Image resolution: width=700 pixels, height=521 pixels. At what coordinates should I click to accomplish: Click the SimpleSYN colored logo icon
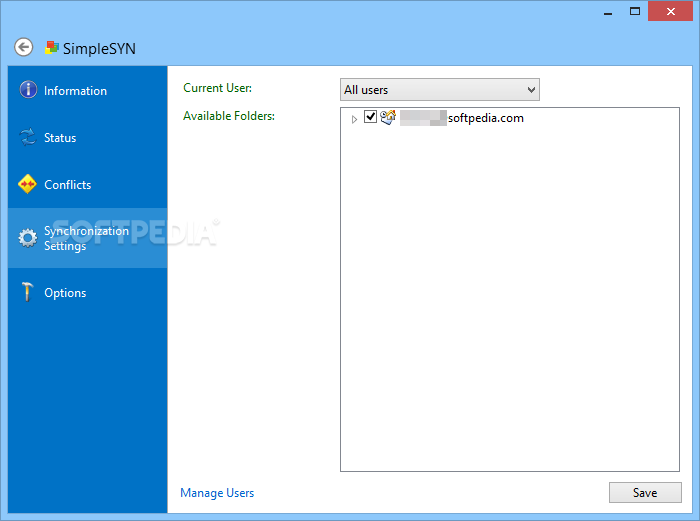tap(52, 47)
